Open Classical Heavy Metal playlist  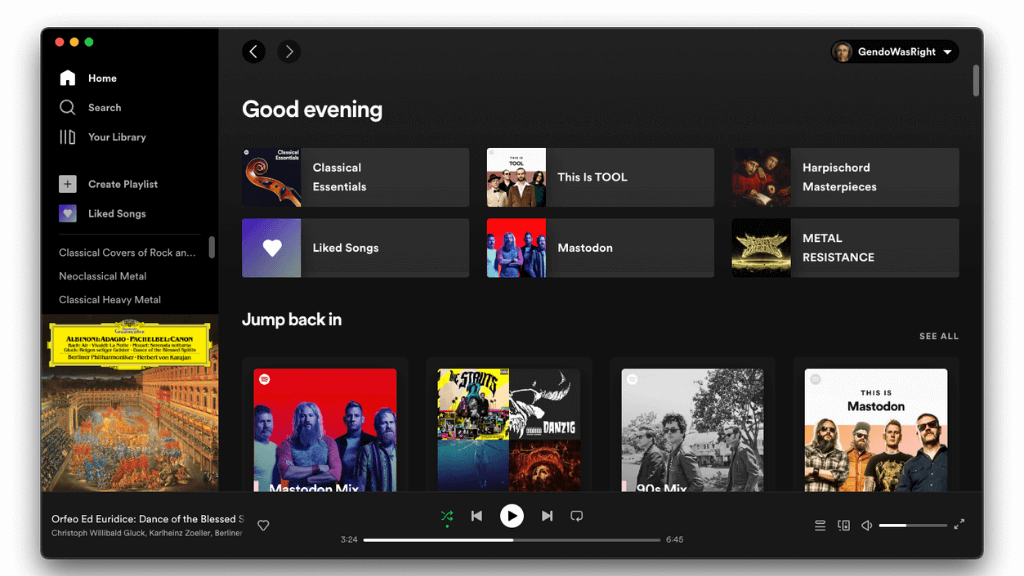110,300
